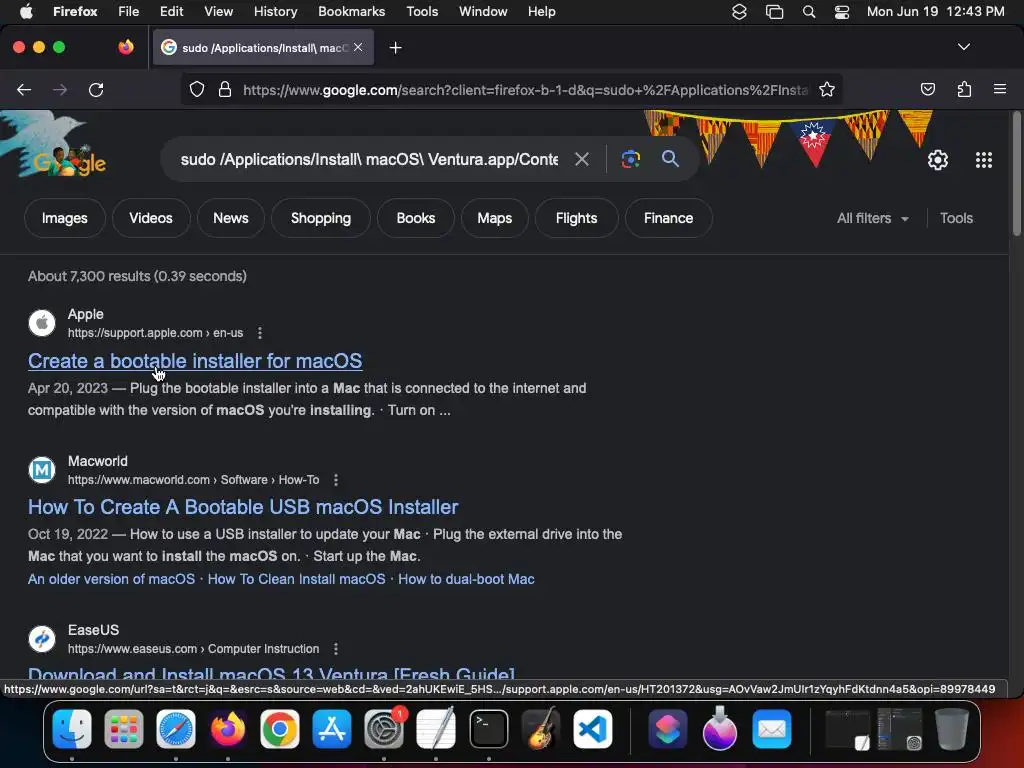Screen dimensions: 1024x768
Task: Open the Apple result options three-dot menu
Action: point(260,333)
